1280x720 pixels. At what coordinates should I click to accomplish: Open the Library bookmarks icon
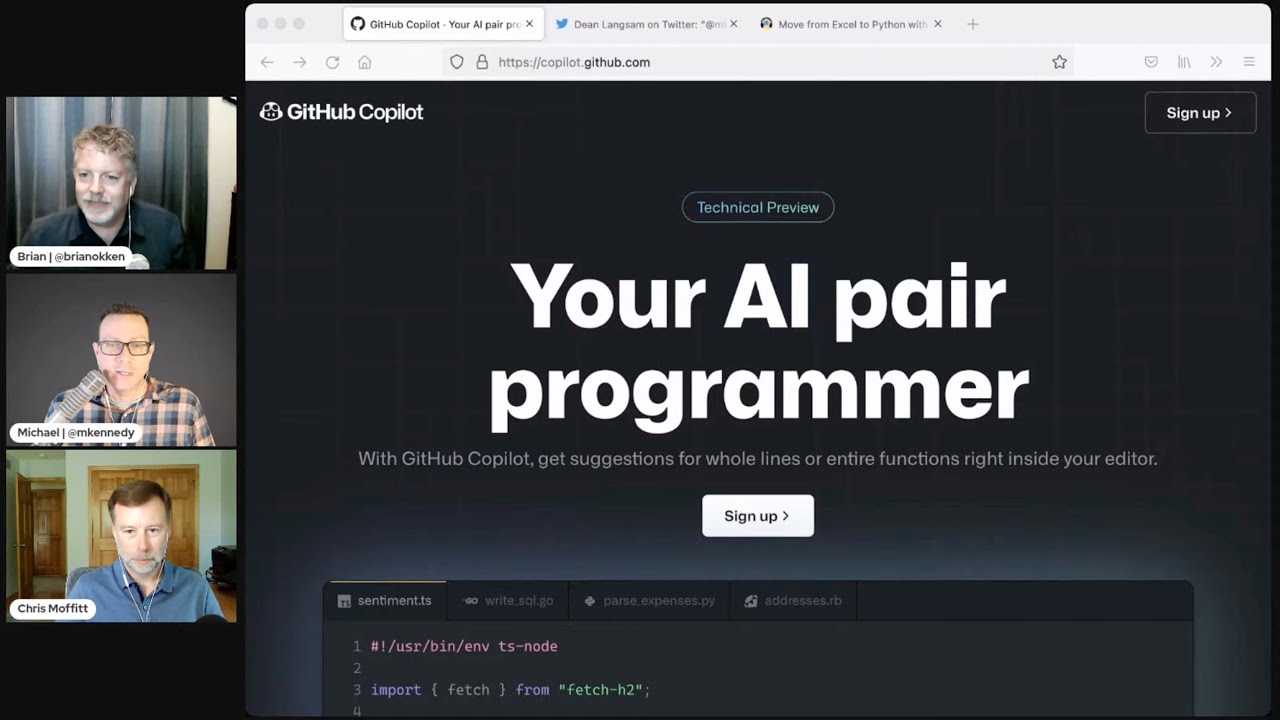click(1184, 62)
